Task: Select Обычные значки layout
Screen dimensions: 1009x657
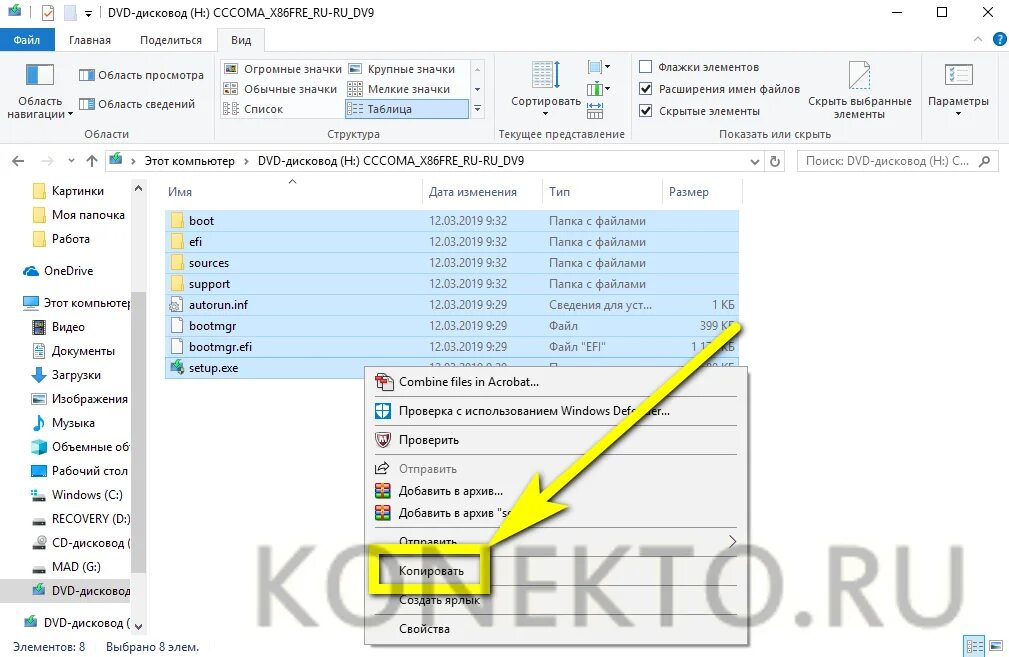Action: [280, 89]
